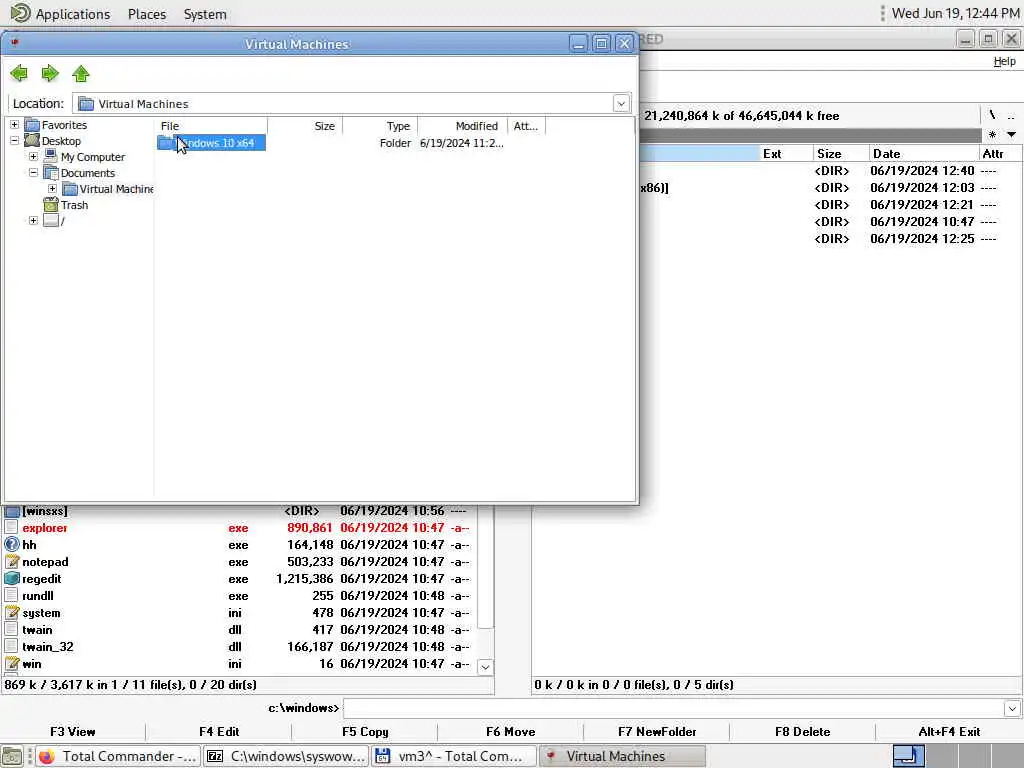Expand the Favorites tree node
This screenshot has height=768, width=1024.
point(14,124)
